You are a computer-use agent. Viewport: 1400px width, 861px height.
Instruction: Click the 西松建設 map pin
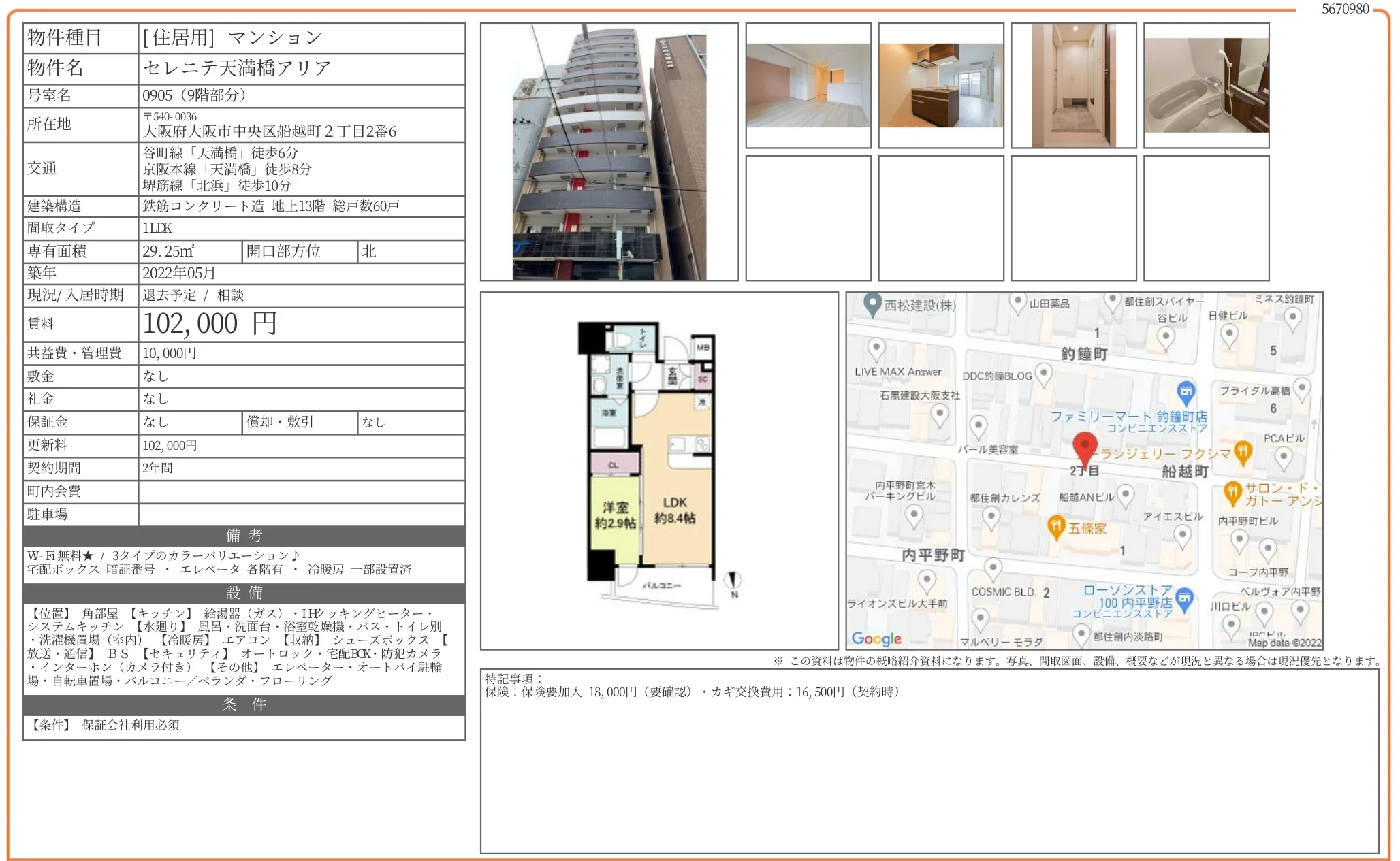(x=872, y=304)
